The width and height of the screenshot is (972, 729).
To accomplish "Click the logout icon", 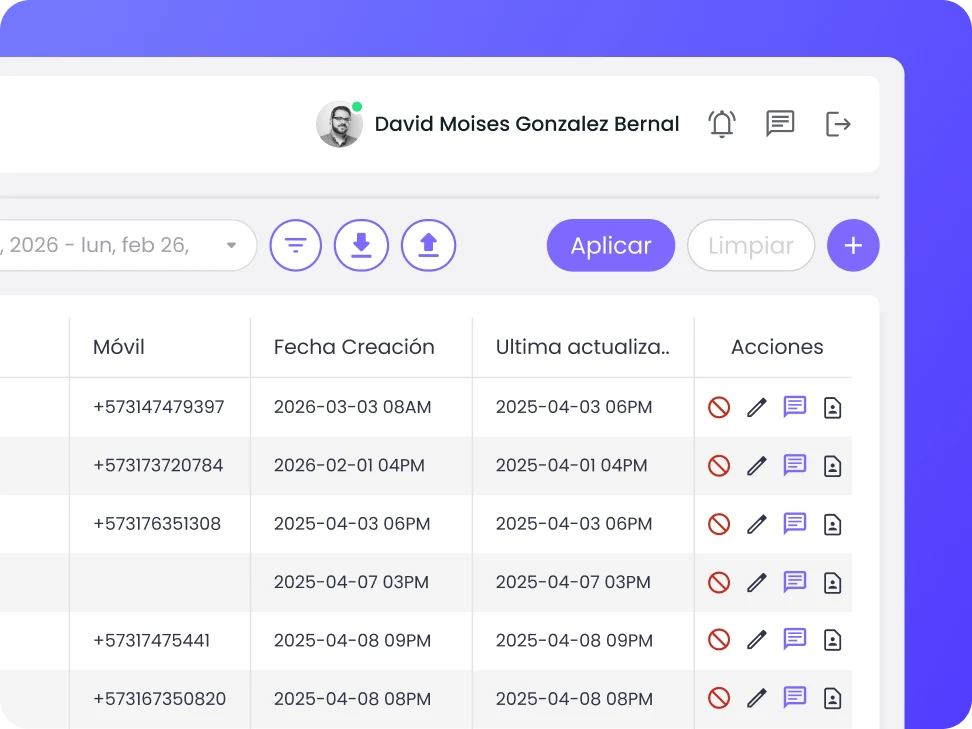I will click(x=838, y=123).
